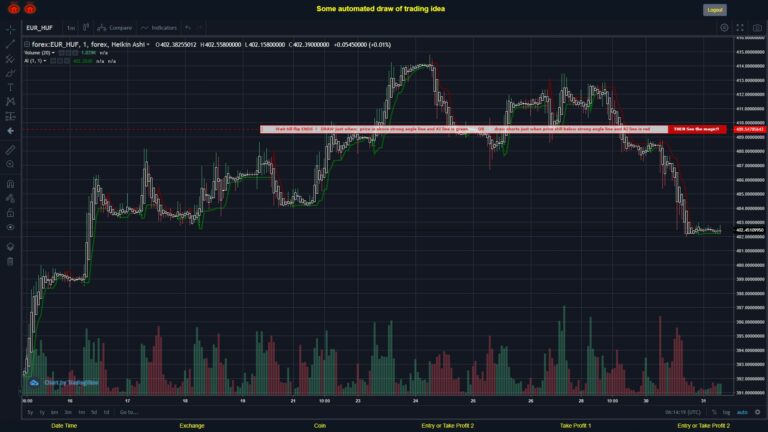Click the first red logo icon
768x432 pixels.
[x=14, y=8]
